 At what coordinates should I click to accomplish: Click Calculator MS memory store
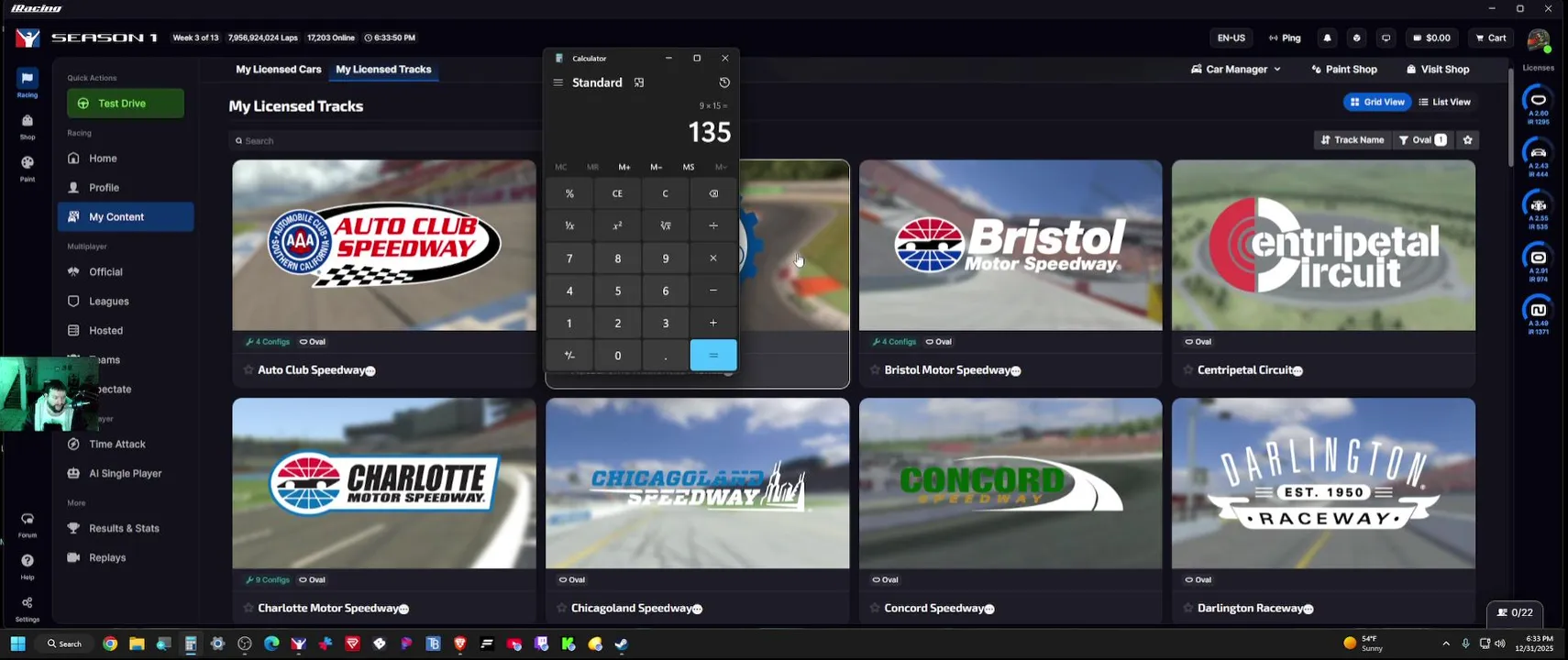click(x=689, y=167)
